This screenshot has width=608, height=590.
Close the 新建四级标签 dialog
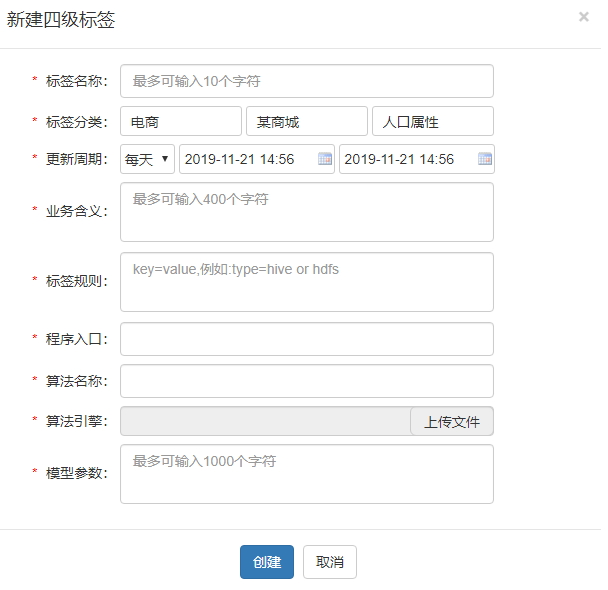[x=584, y=17]
